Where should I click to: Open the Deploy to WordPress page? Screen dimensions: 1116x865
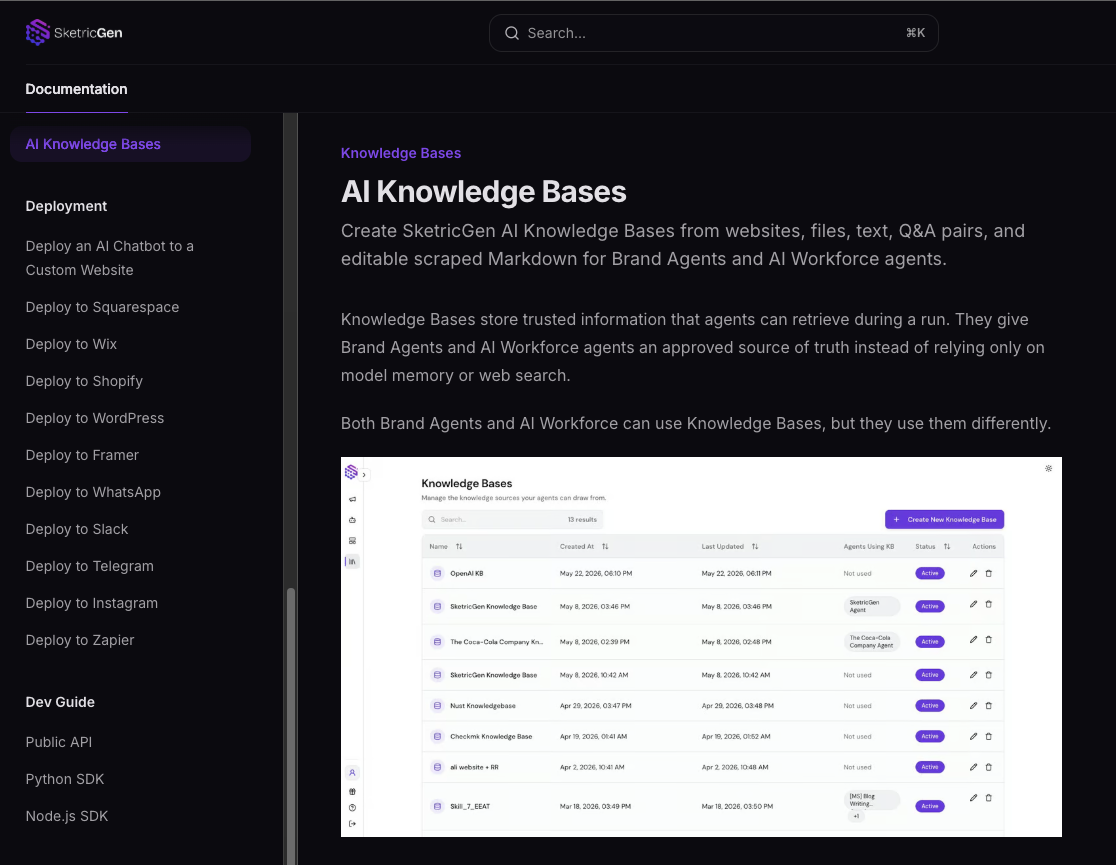pyautogui.click(x=95, y=418)
